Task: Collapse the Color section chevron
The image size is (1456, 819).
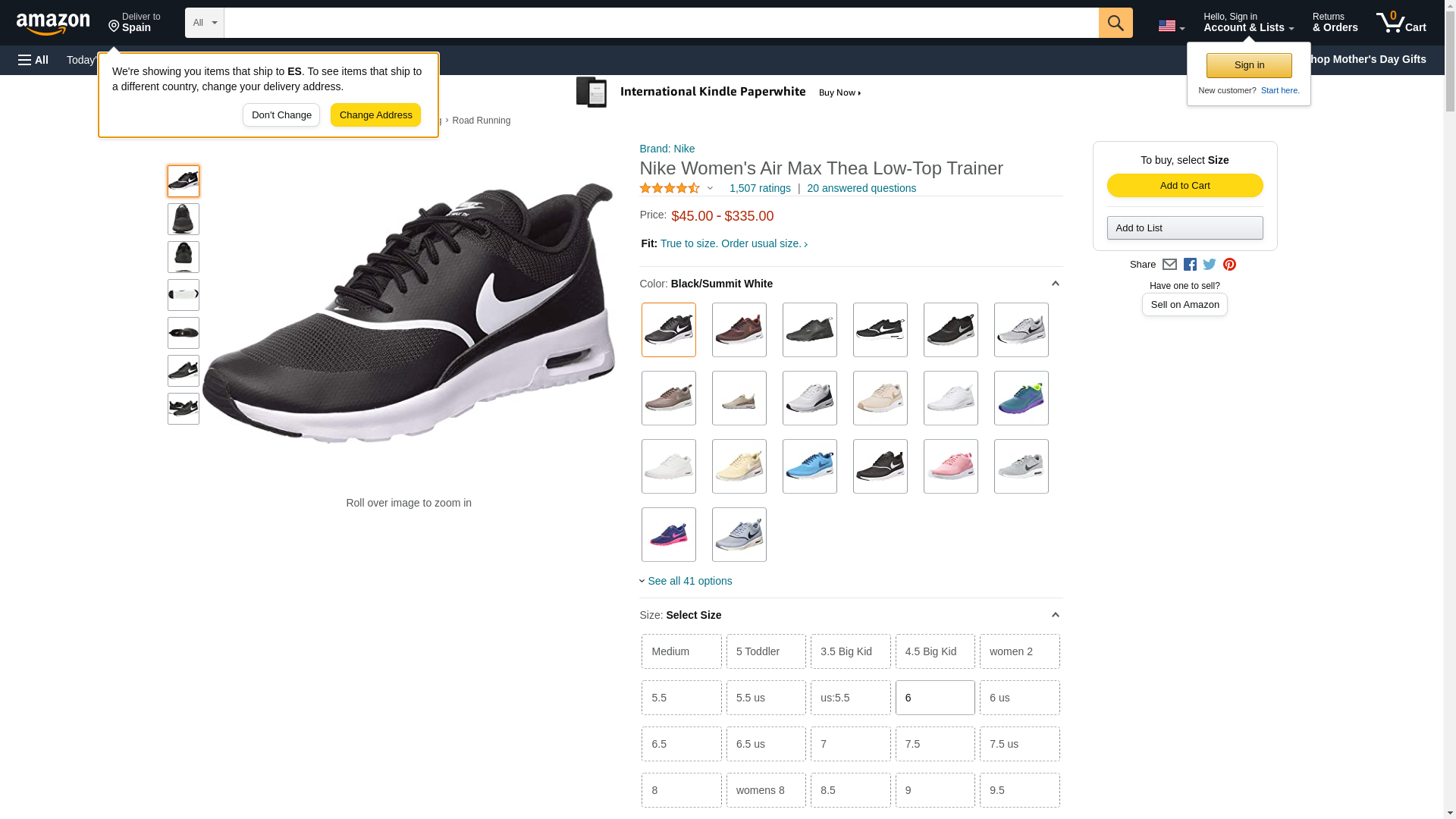Action: pyautogui.click(x=1055, y=284)
